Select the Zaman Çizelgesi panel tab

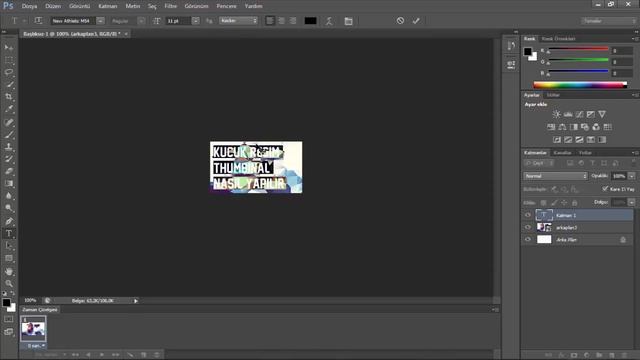[40, 309]
